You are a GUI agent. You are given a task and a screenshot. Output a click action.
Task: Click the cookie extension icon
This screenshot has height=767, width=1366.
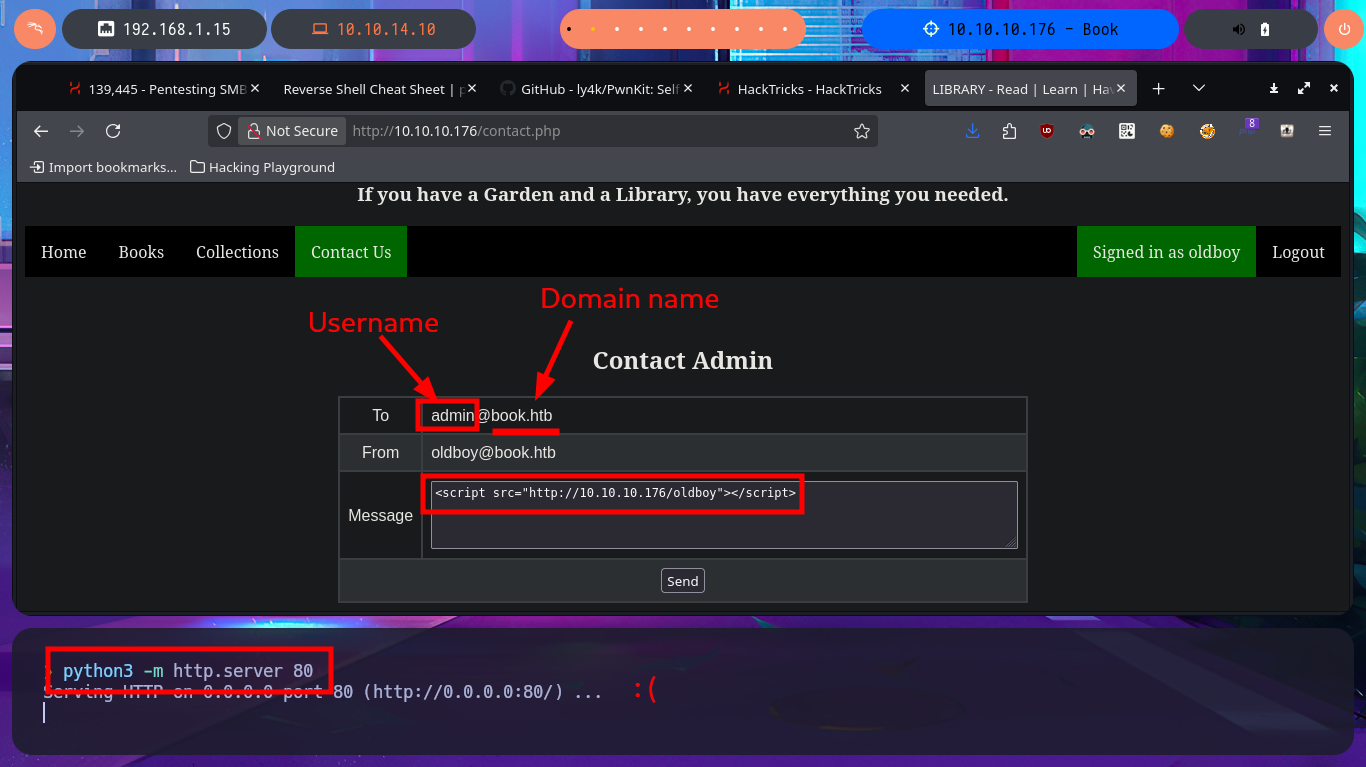pos(1166,131)
